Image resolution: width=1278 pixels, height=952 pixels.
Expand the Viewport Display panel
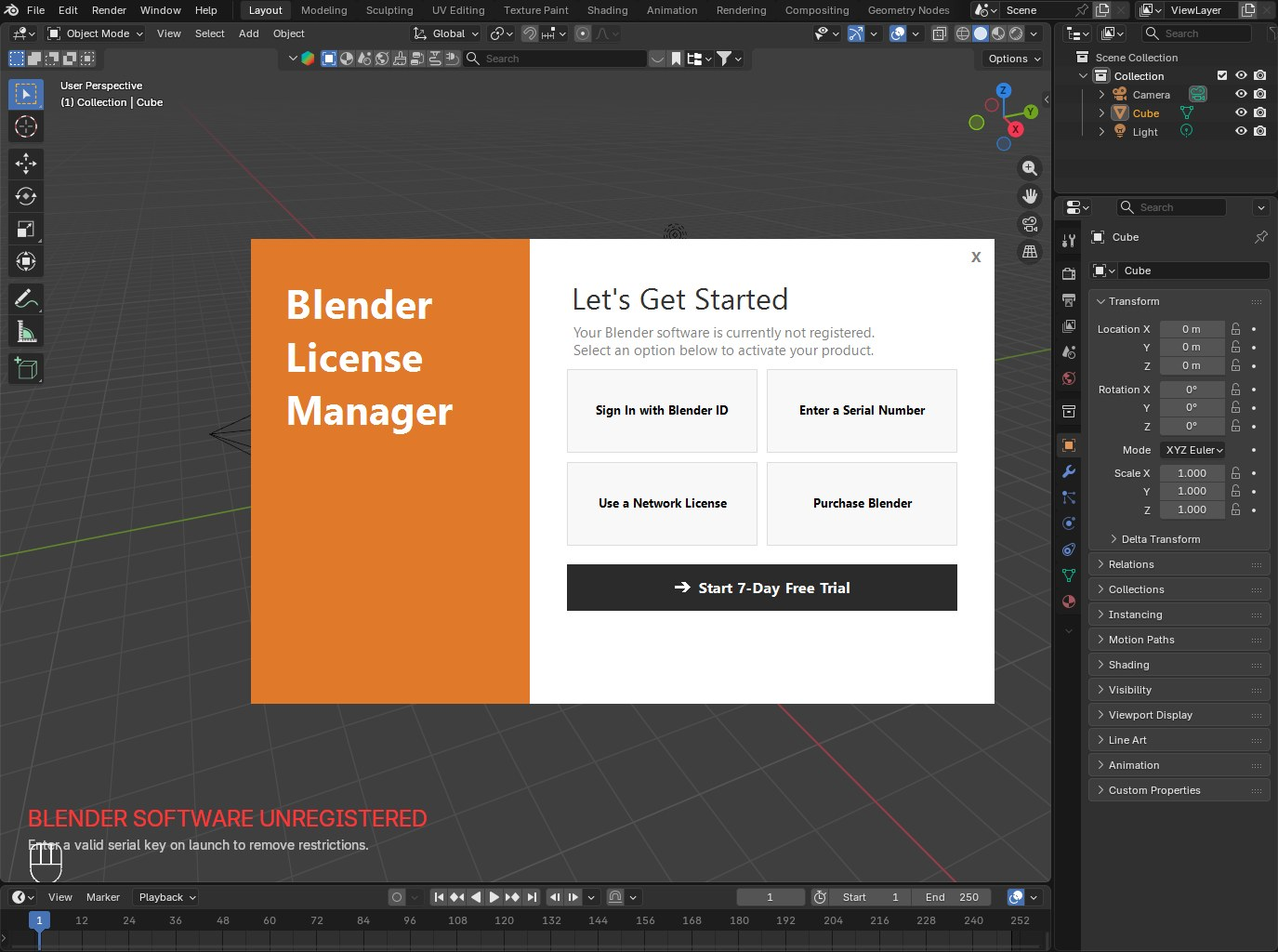pyautogui.click(x=1179, y=715)
